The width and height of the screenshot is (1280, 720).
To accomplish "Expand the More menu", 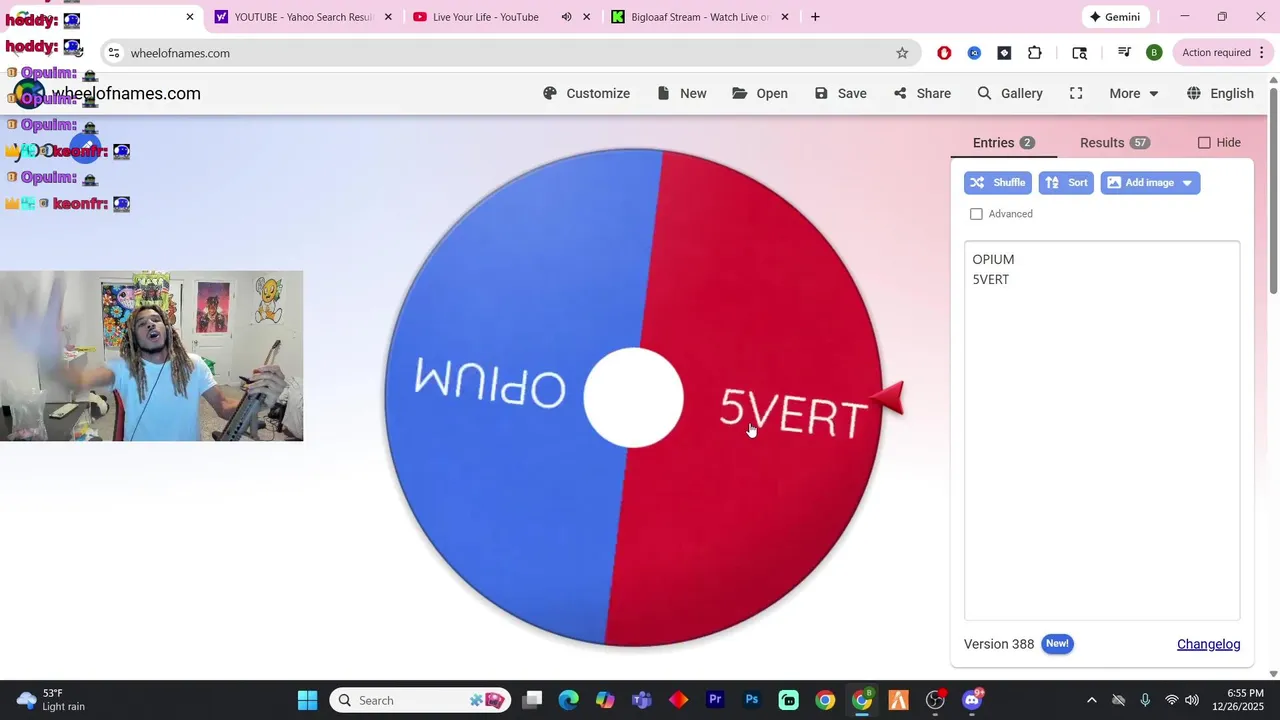I will (1134, 93).
